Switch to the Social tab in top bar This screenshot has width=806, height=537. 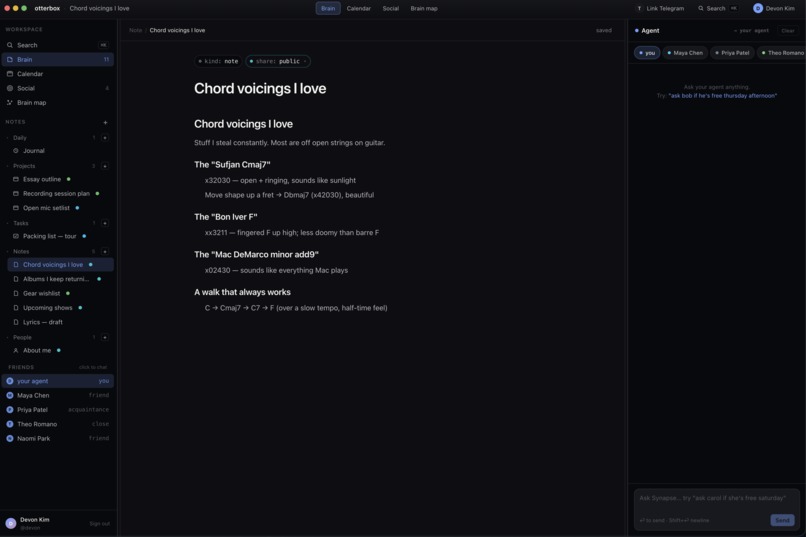391,8
